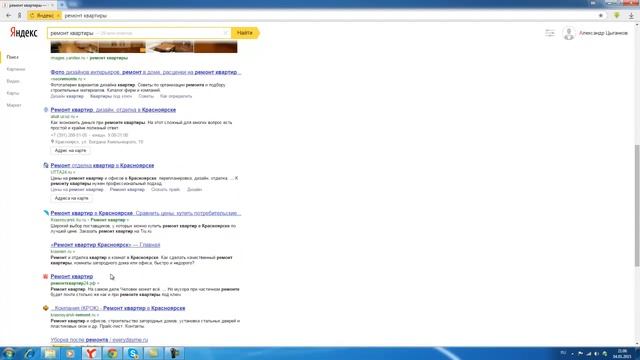Open a new browser tab with plus button
The image size is (640, 360).
coord(62,4)
